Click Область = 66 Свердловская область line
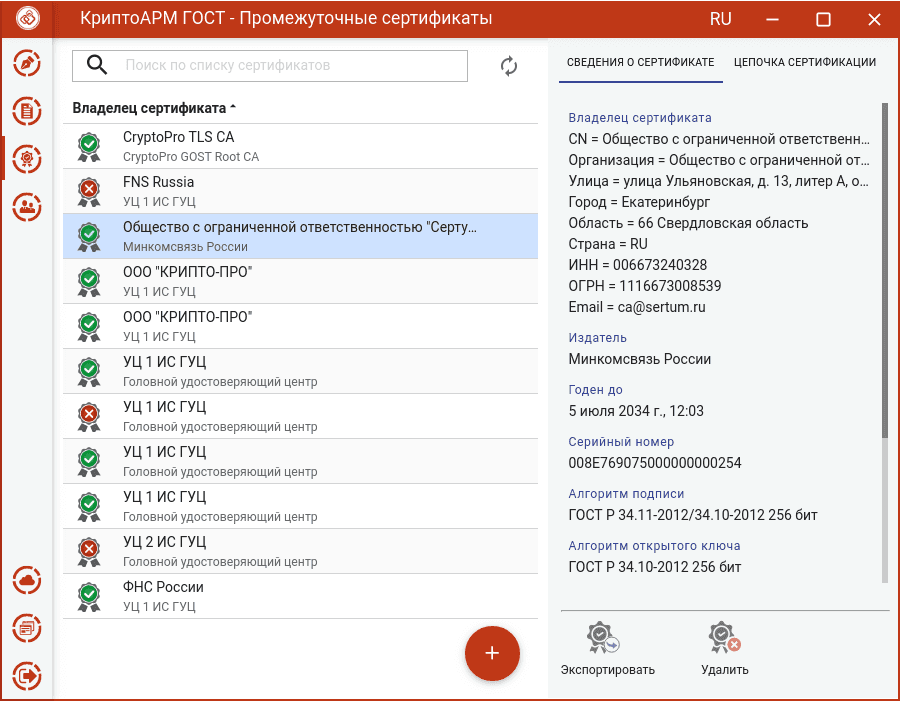Screen dimensions: 901x703 [688, 223]
